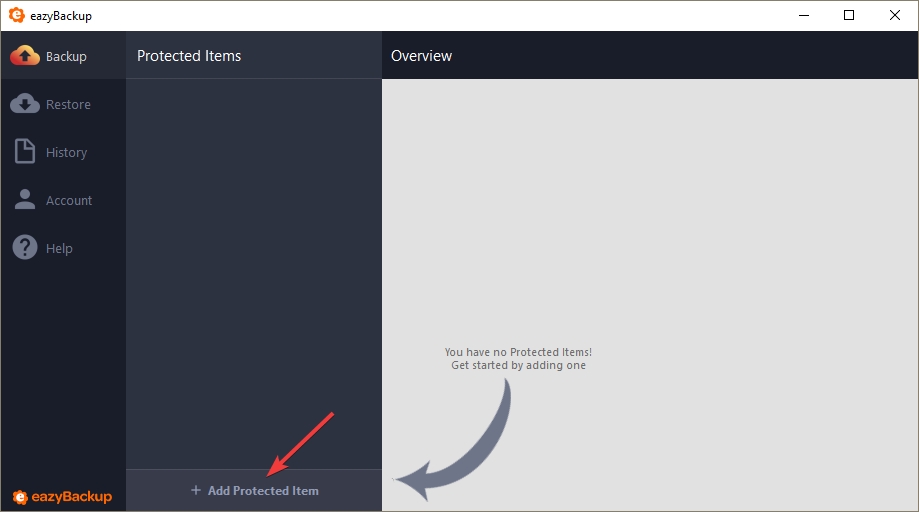Click the eazyBackup logo in sidebar footer
Screen dimensions: 919x512
(62, 497)
